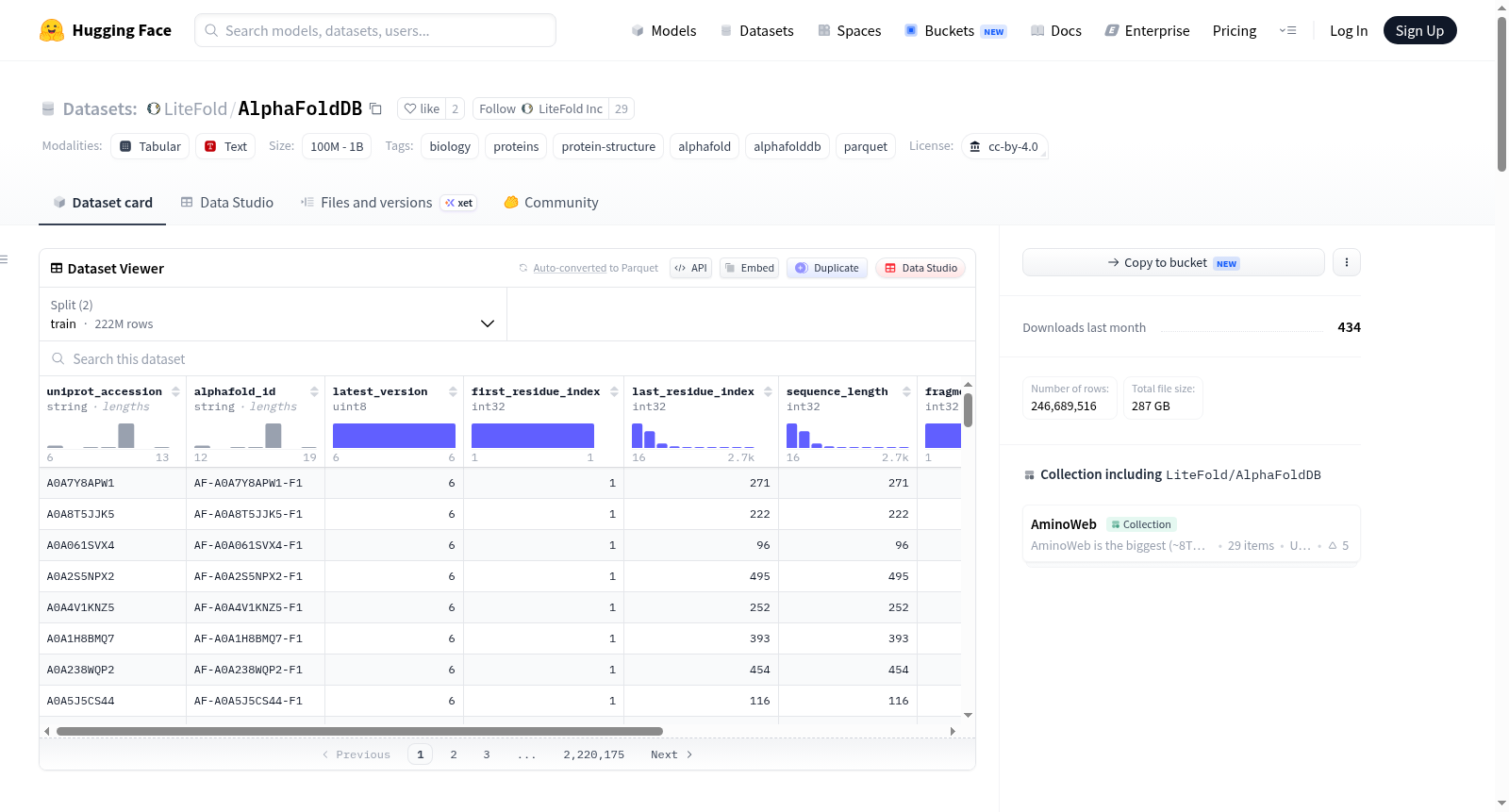
Task: Focus the top search models field
Action: 375,30
